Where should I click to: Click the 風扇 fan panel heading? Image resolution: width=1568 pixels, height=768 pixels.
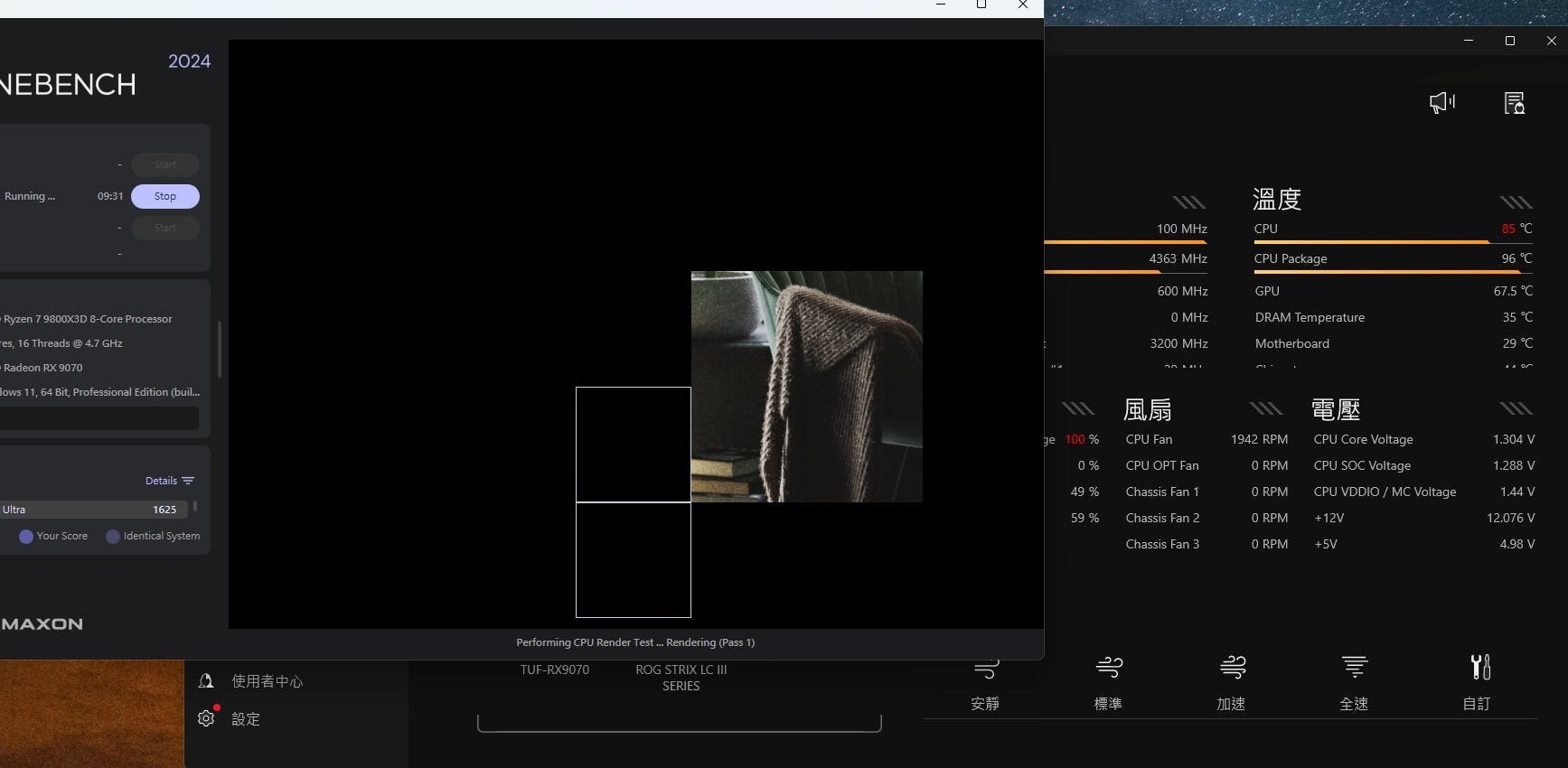pos(1148,410)
